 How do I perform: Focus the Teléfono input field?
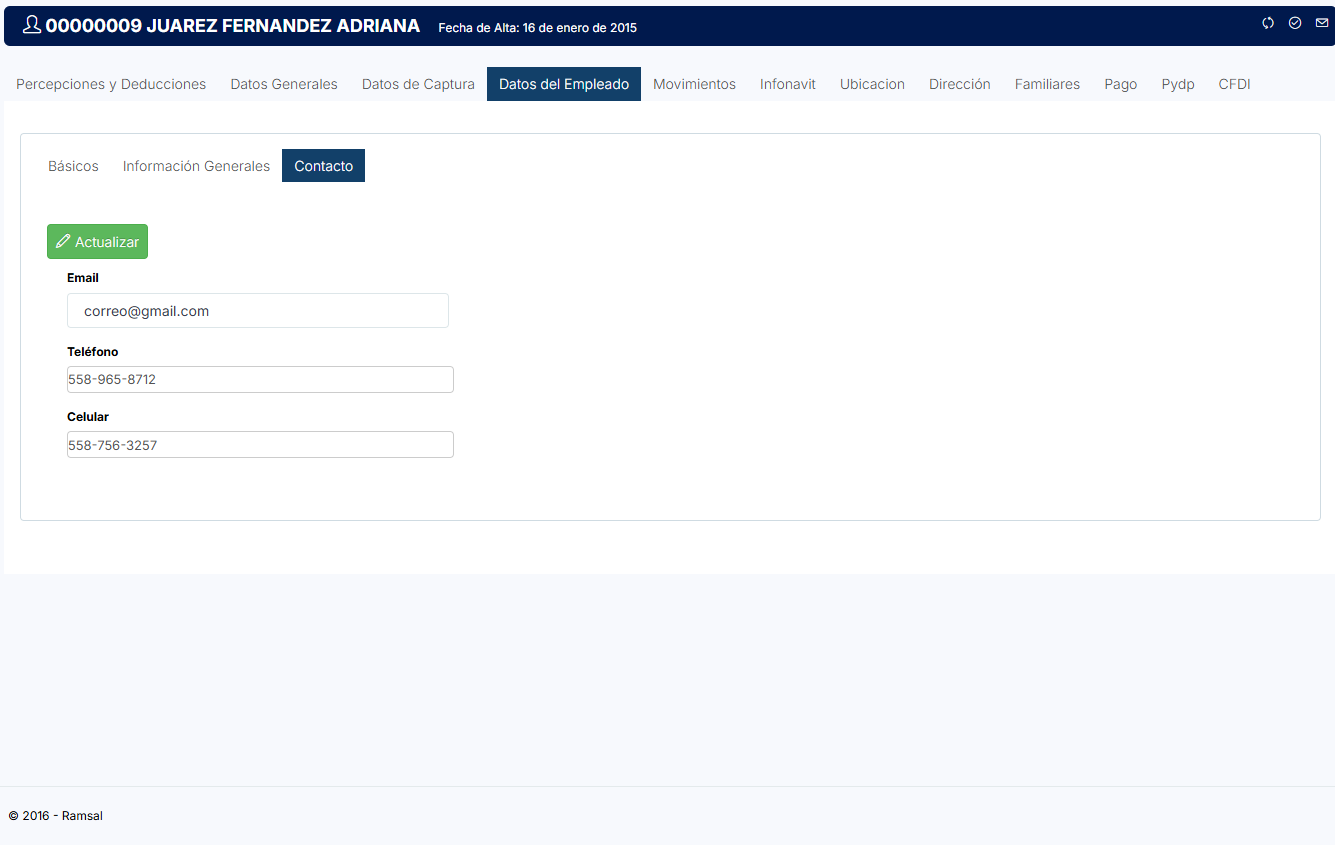click(260, 380)
